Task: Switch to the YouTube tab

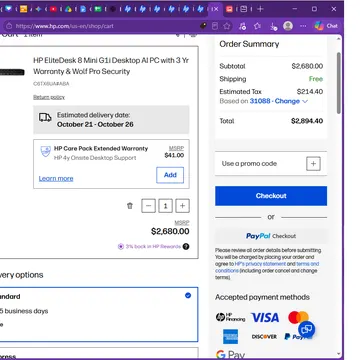Action: click(53, 9)
